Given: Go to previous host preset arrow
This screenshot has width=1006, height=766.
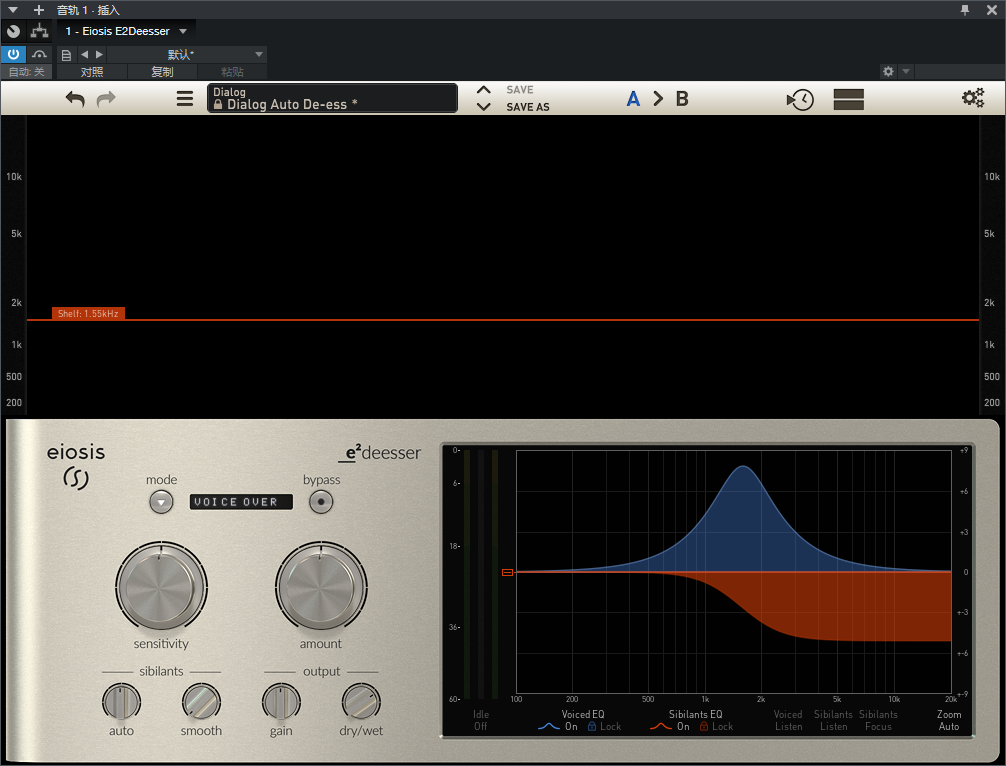Looking at the screenshot, I should pyautogui.click(x=85, y=55).
